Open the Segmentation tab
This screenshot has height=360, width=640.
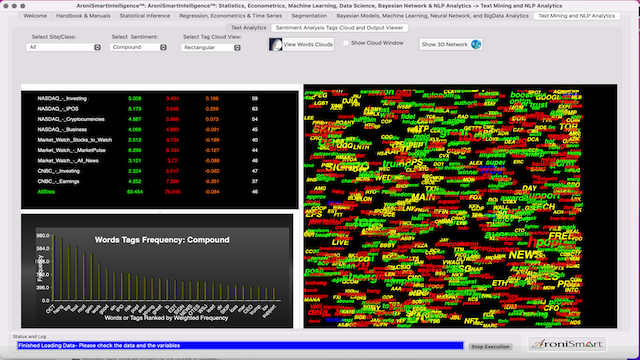click(309, 16)
